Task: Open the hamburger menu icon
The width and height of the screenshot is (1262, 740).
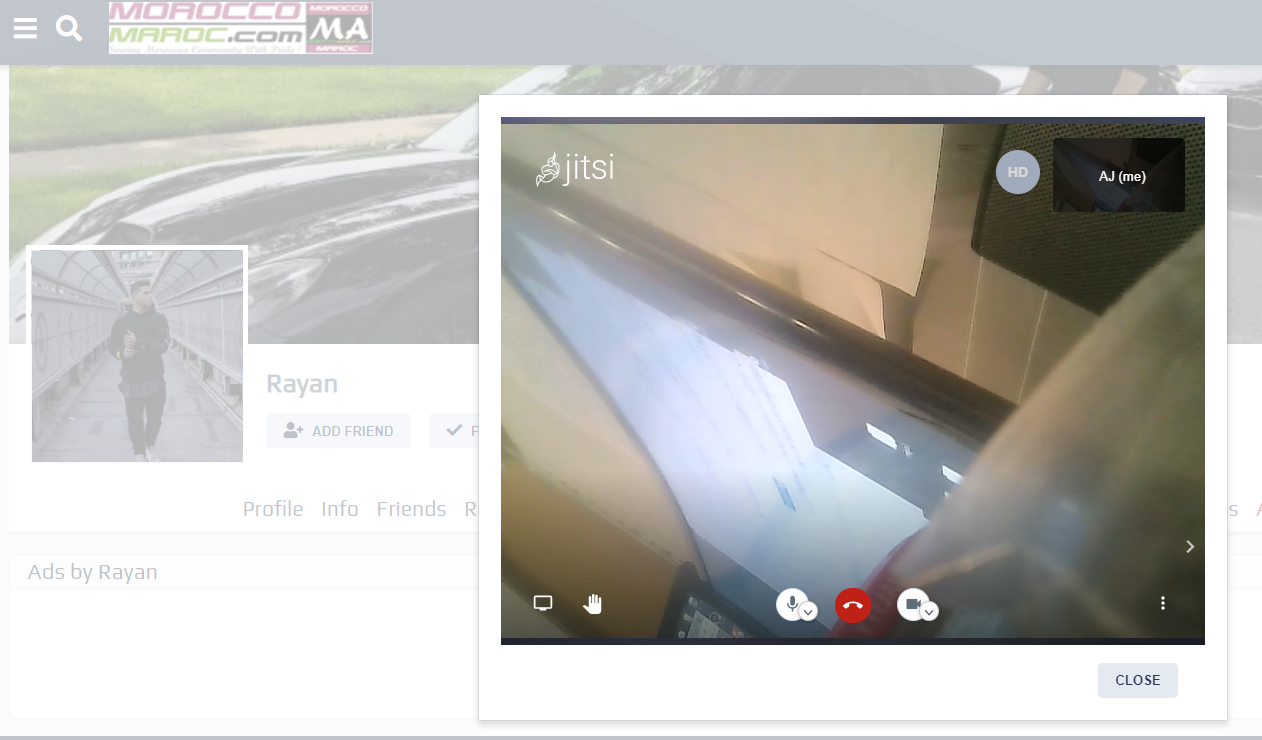Action: click(x=25, y=28)
